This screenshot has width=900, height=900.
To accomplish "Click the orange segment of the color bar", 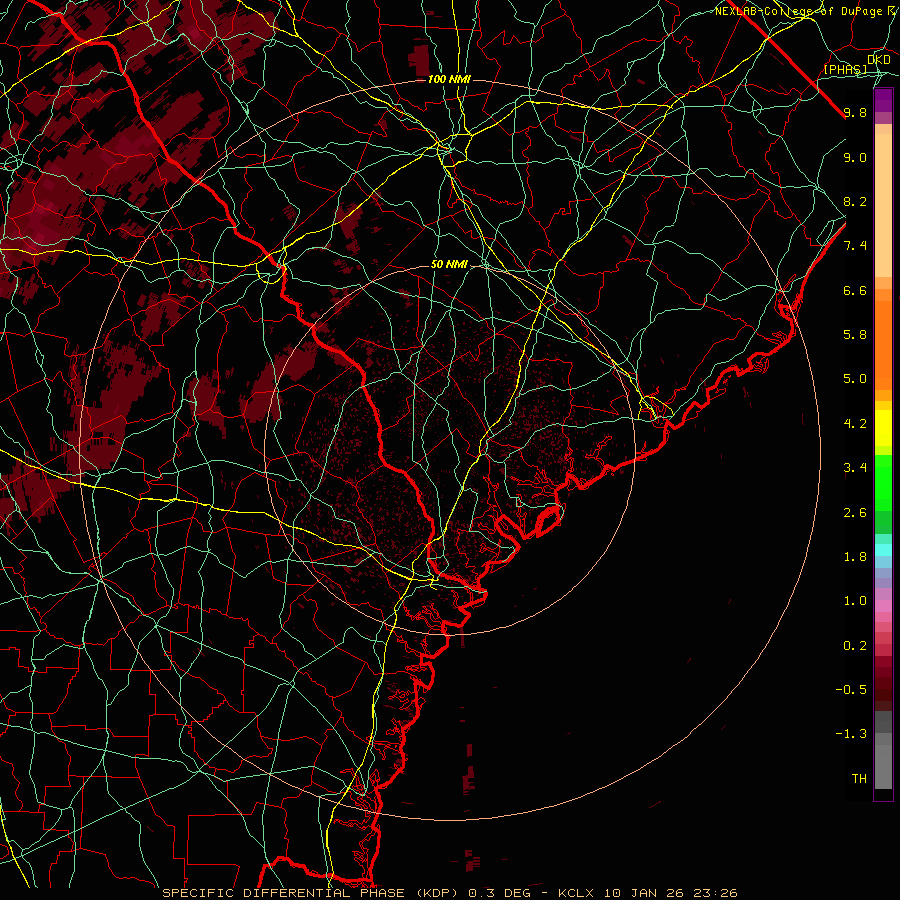I will 883,346.
